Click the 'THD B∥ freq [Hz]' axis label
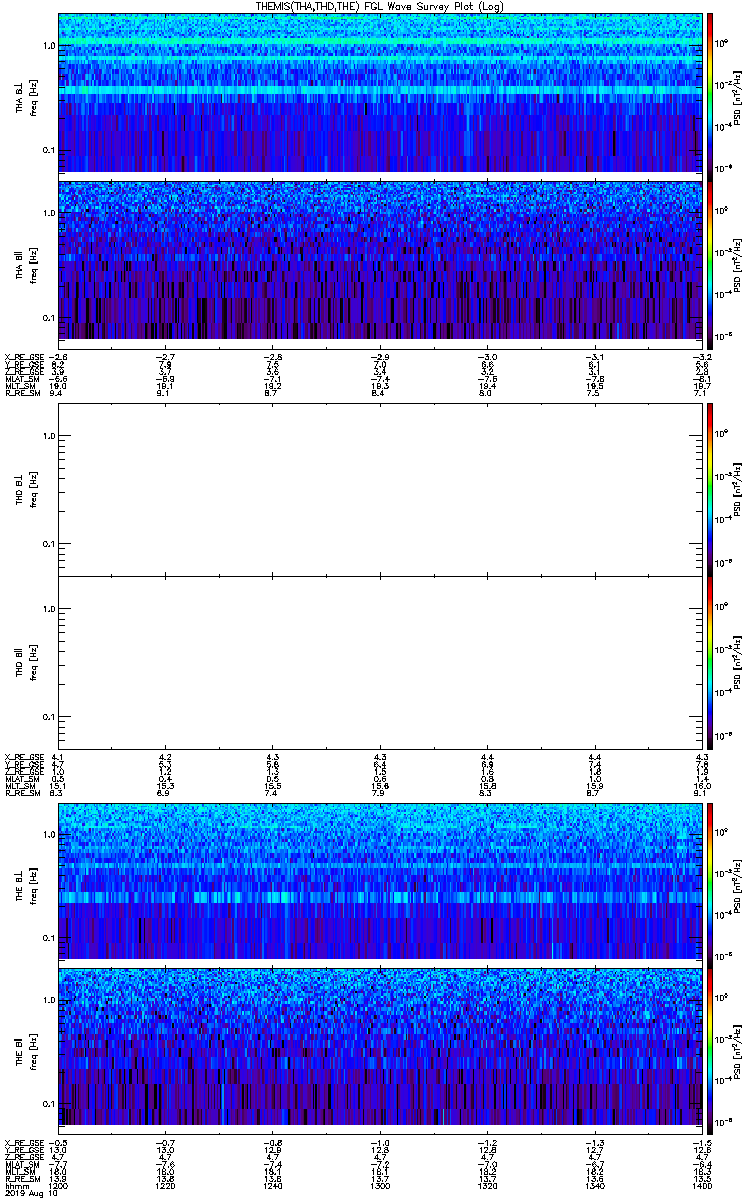Viewport: 750px width, 1200px height. [25, 661]
